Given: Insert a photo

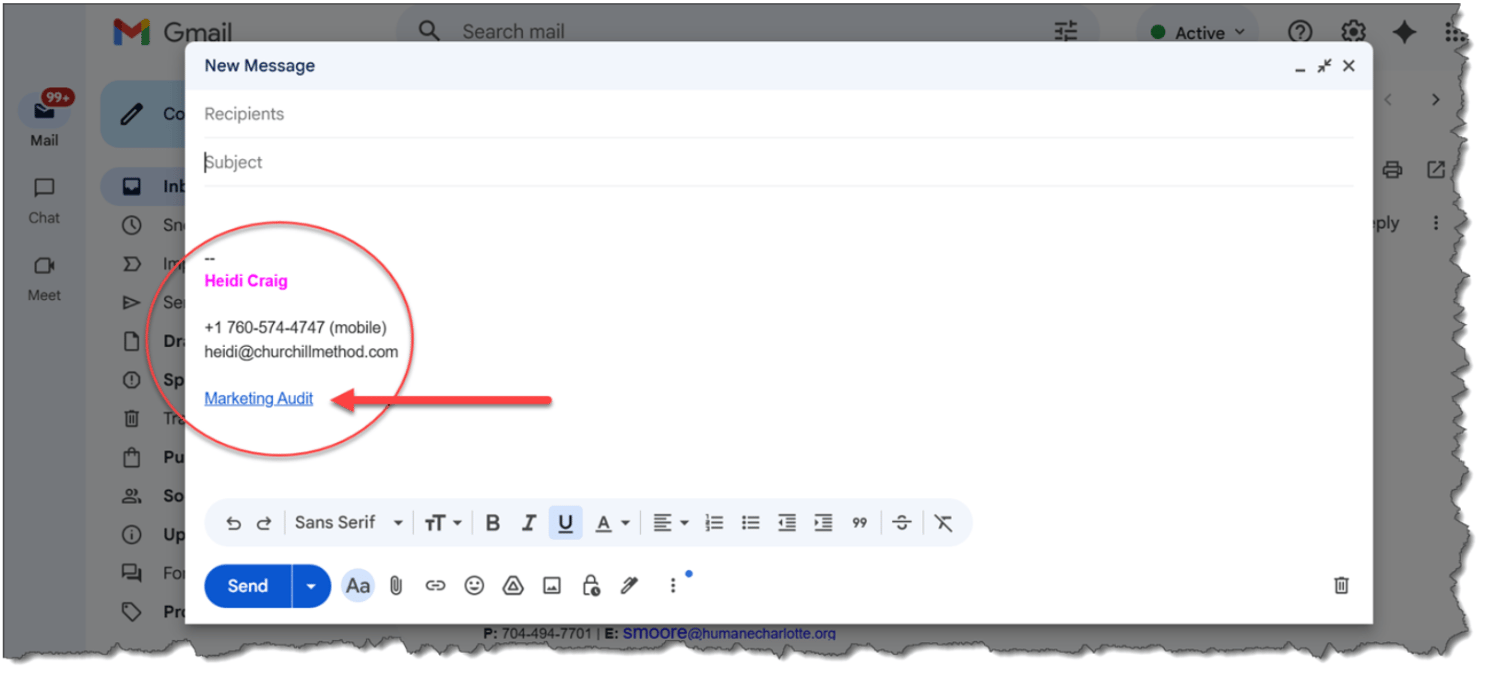Looking at the screenshot, I should [x=552, y=586].
